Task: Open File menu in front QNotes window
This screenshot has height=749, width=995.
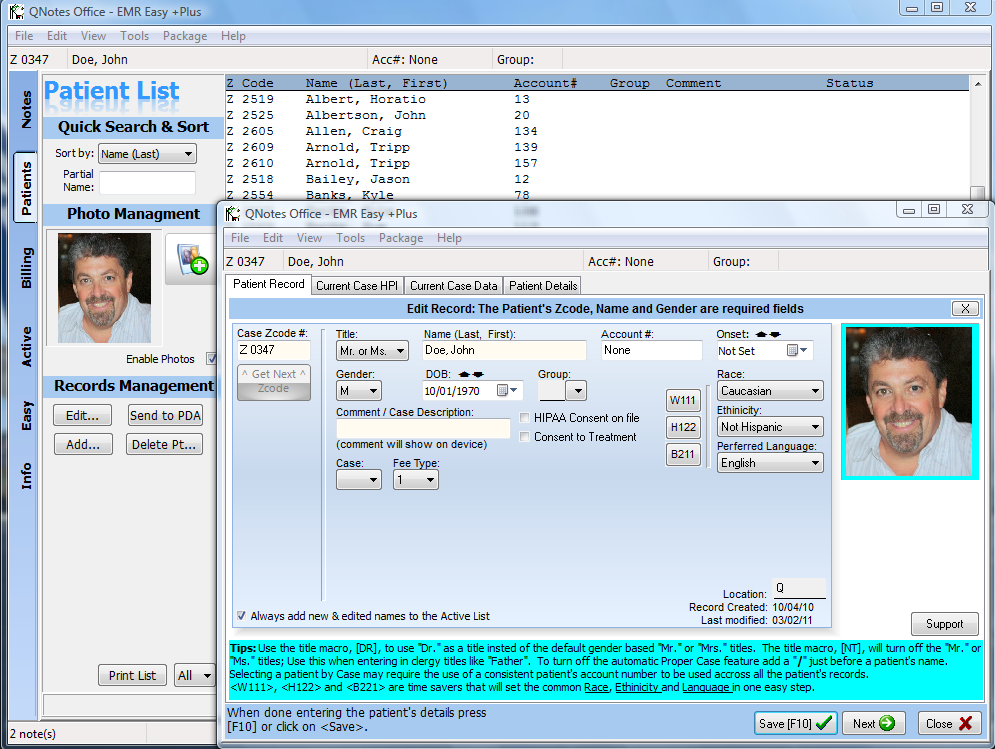Action: (x=240, y=238)
